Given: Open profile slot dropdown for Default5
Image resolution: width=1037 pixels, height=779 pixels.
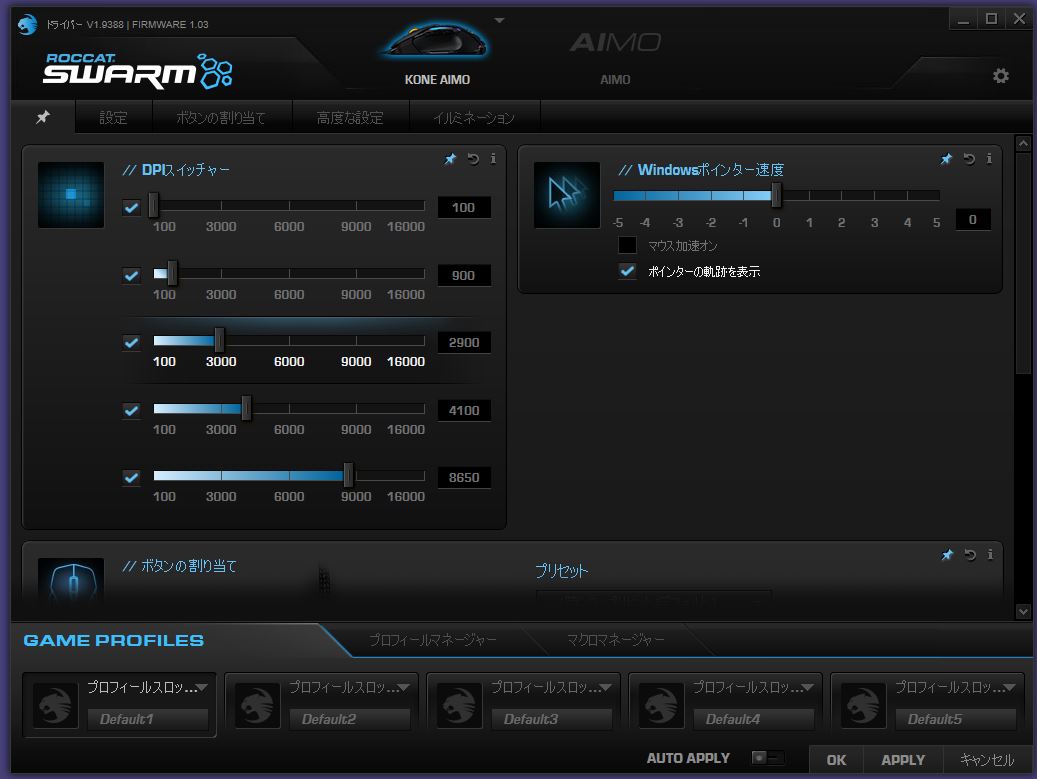Looking at the screenshot, I should [x=1009, y=688].
